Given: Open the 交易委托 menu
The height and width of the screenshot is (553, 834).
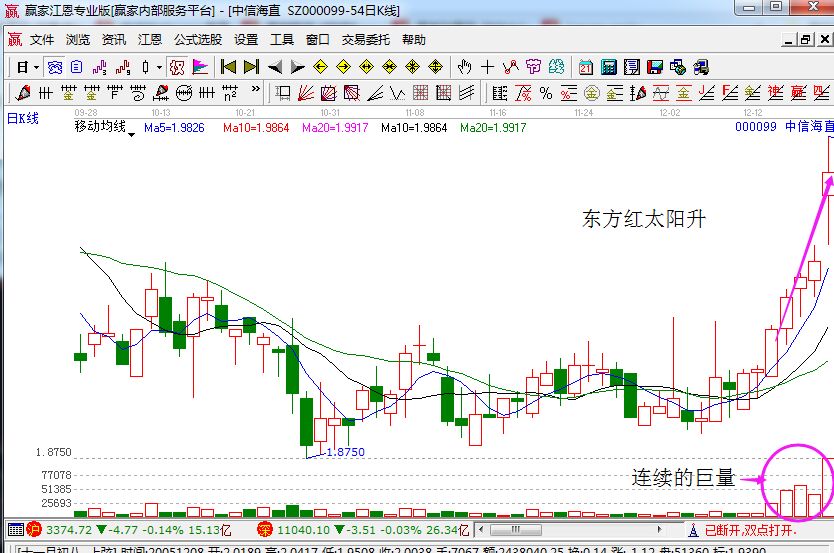Looking at the screenshot, I should click(x=365, y=40).
